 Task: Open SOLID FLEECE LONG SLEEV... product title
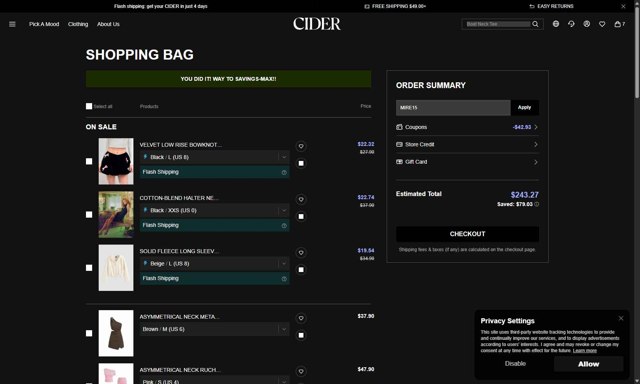[x=179, y=251]
